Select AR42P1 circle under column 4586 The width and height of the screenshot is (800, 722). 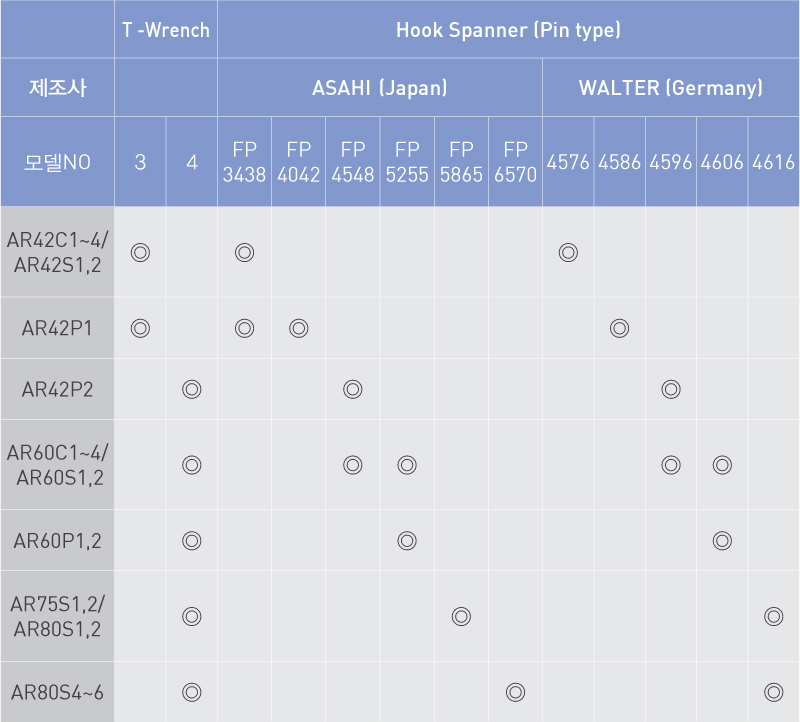619,328
